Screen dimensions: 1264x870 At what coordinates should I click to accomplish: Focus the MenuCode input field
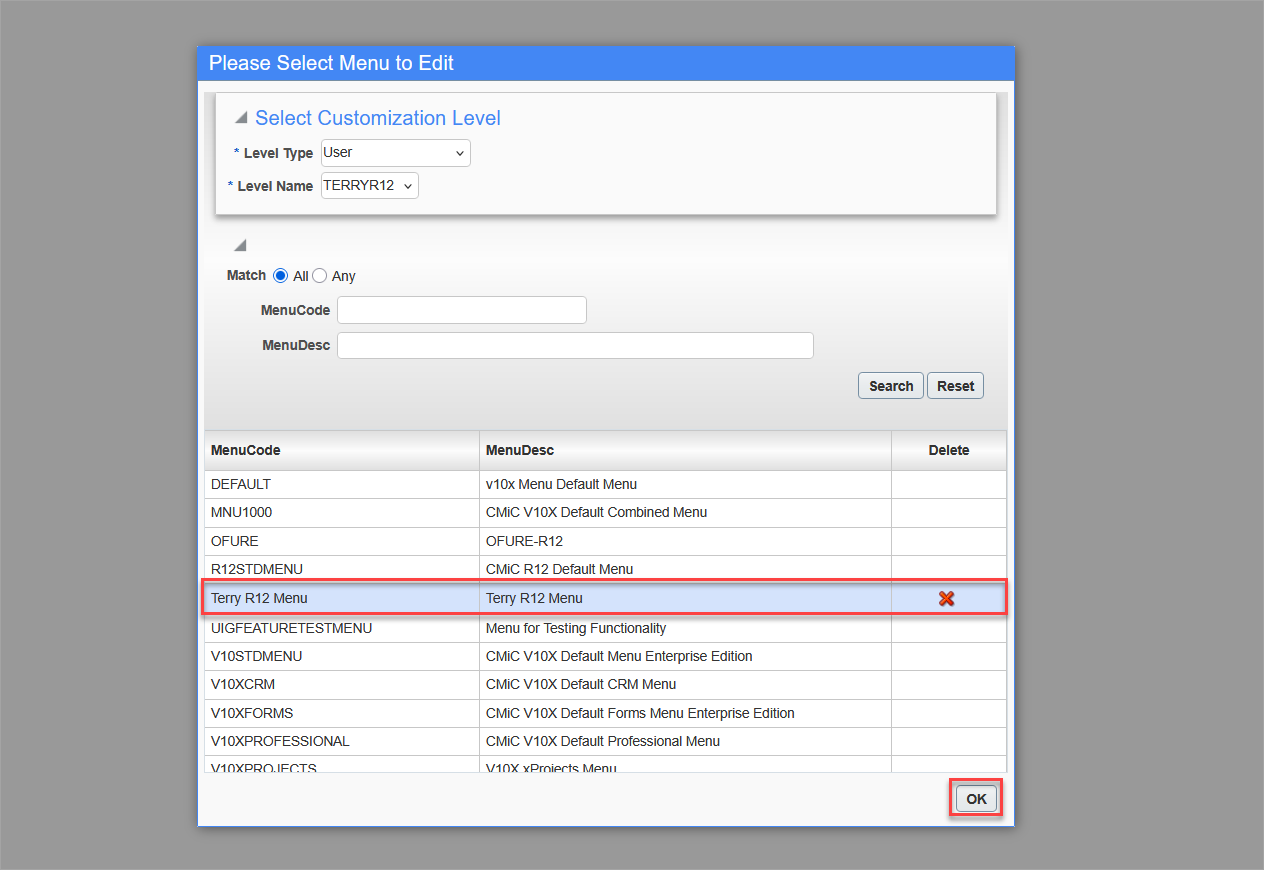point(462,310)
